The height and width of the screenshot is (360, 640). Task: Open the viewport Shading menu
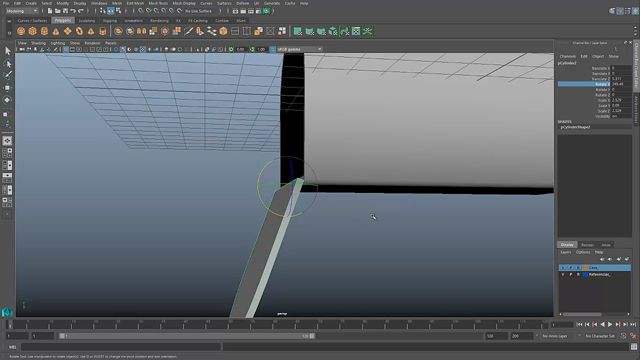pos(39,43)
